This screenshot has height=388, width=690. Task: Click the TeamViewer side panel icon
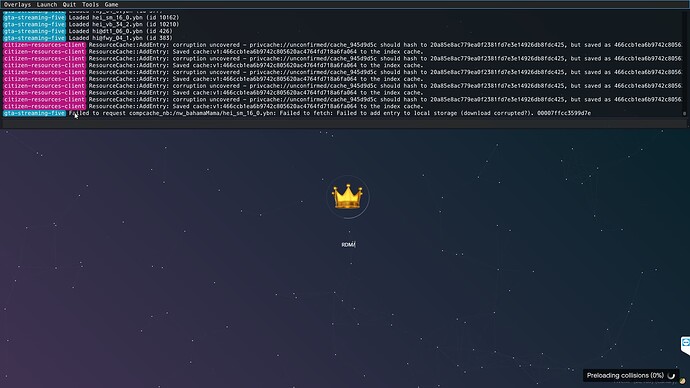[x=685, y=344]
